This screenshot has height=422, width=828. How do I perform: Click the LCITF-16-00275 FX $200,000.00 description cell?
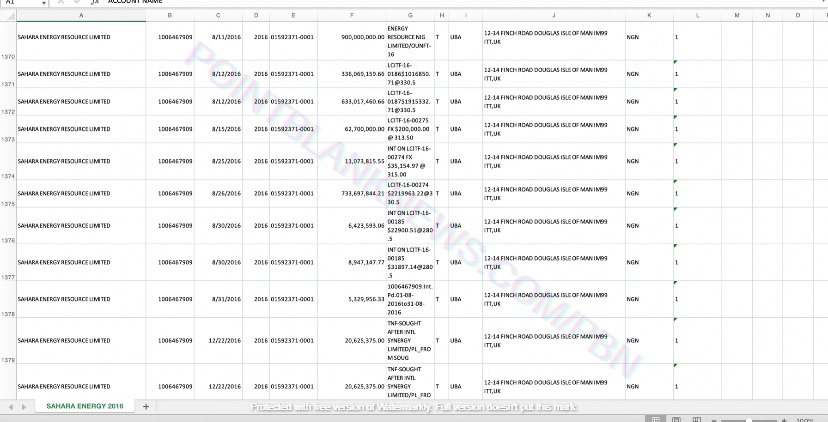[x=410, y=129]
